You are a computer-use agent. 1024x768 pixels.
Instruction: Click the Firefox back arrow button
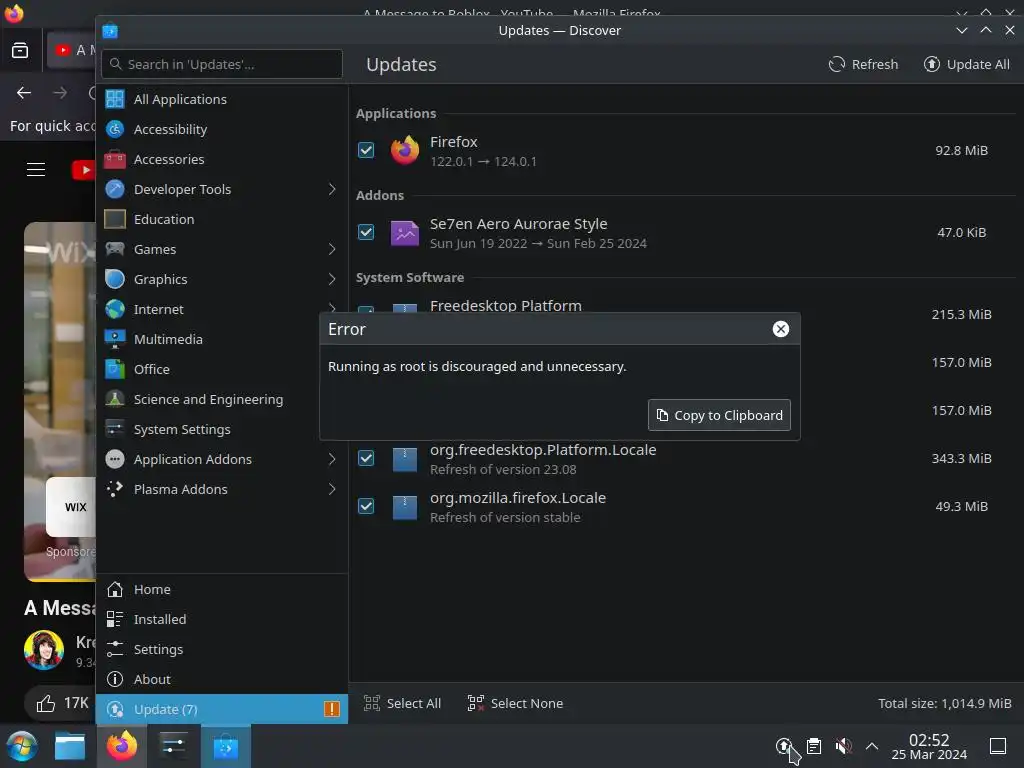24,93
